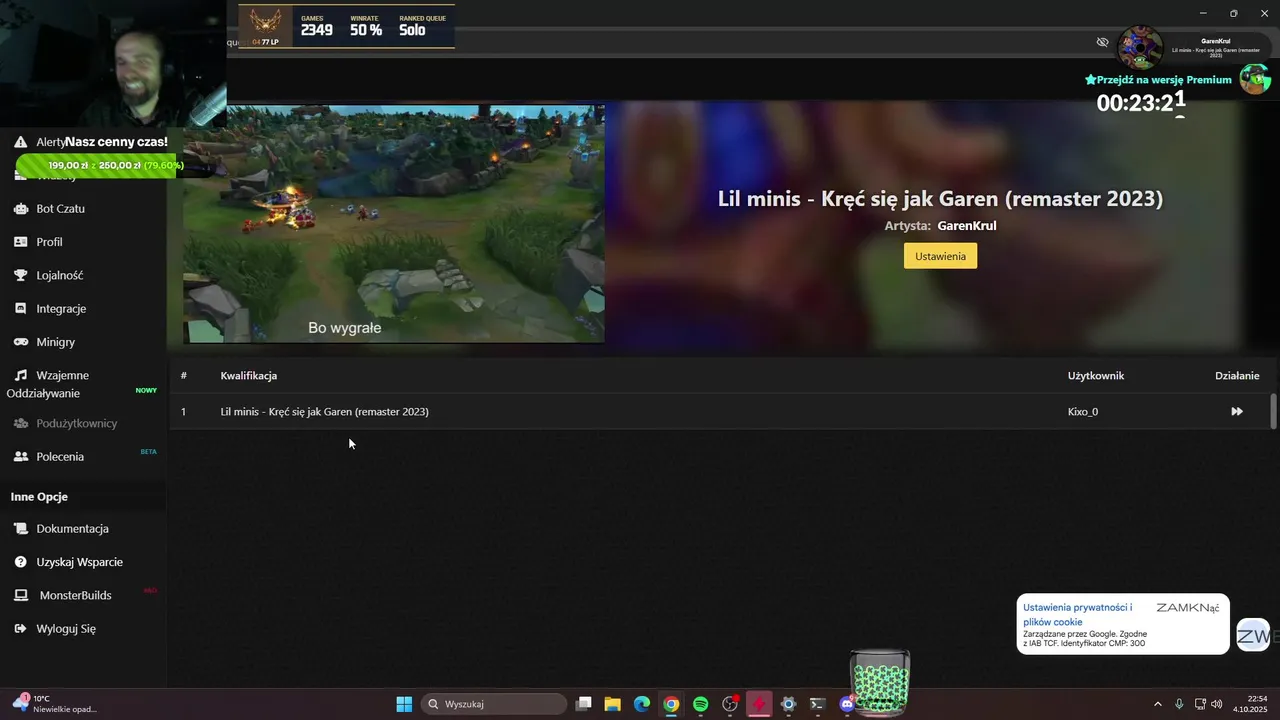Click the Kwalifikacja column header

pos(249,376)
